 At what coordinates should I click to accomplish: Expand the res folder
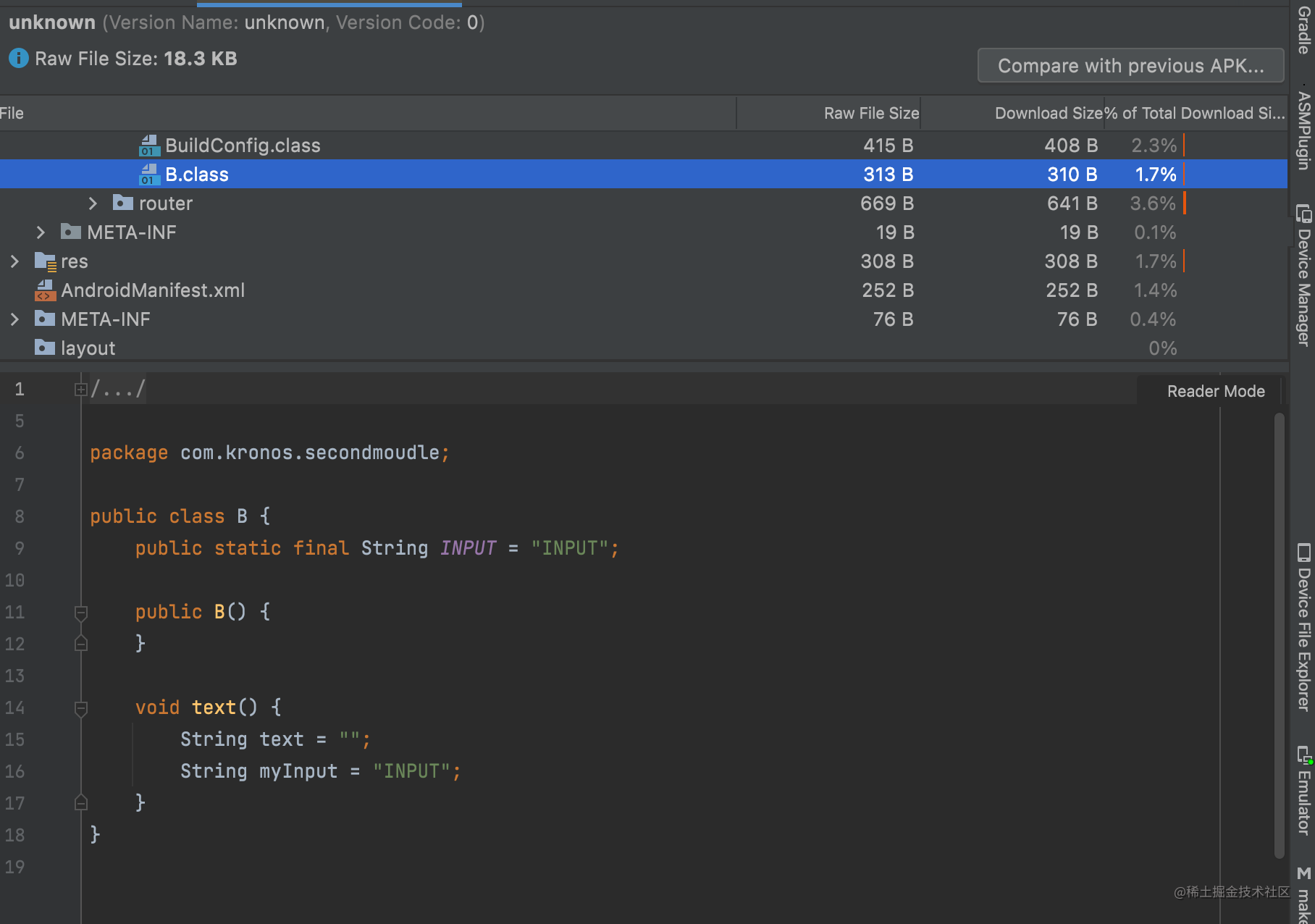coord(14,261)
